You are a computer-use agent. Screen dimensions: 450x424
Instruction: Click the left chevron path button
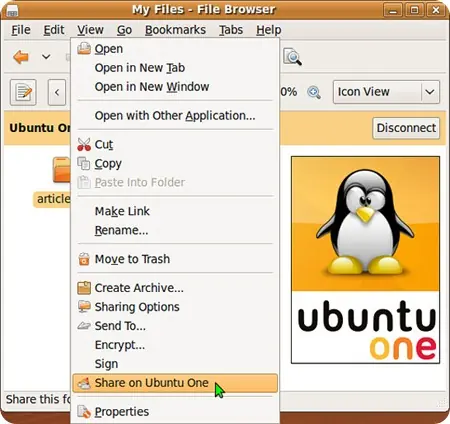(57, 92)
